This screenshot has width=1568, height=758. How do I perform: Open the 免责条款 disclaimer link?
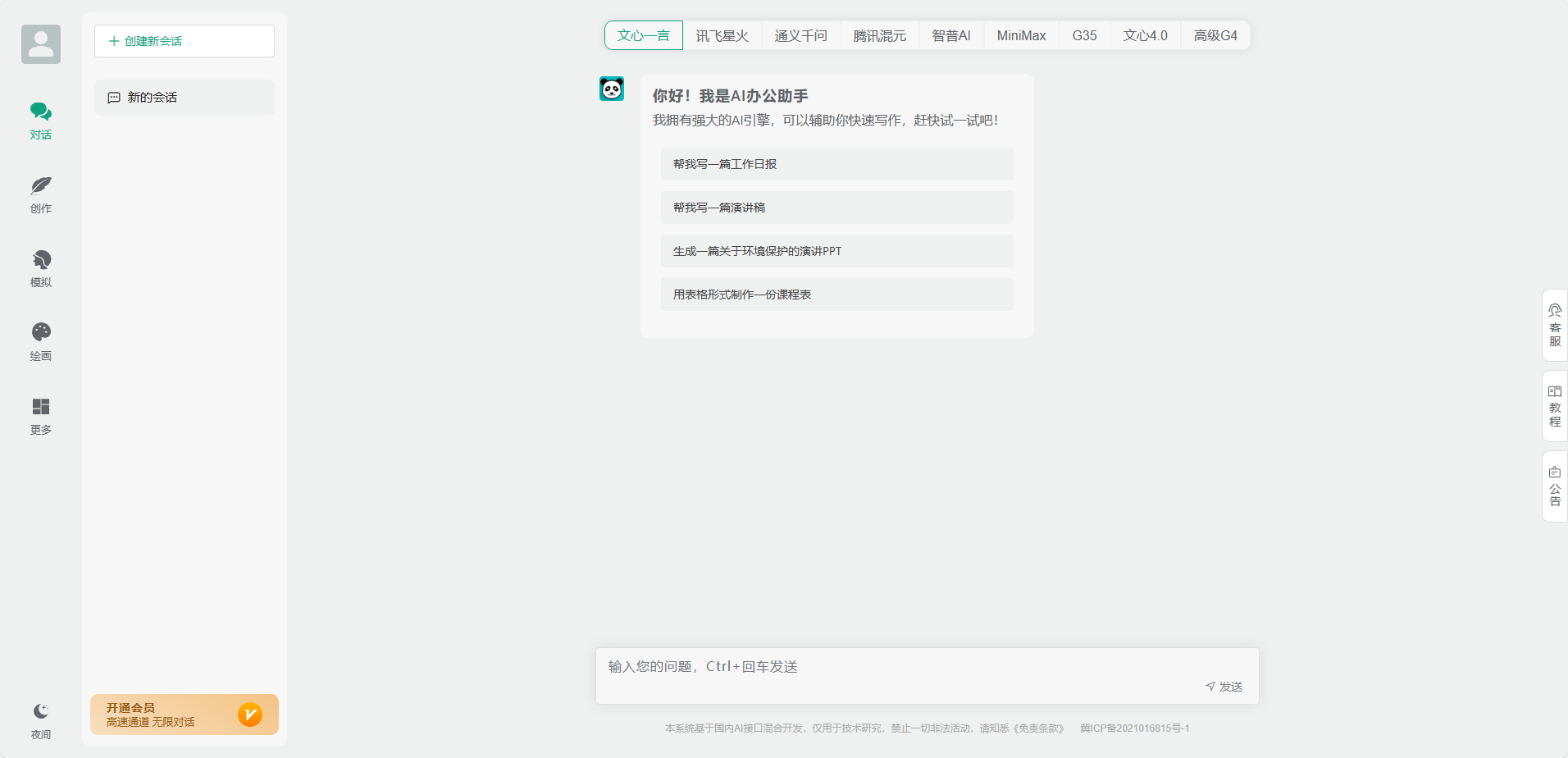tap(1037, 728)
